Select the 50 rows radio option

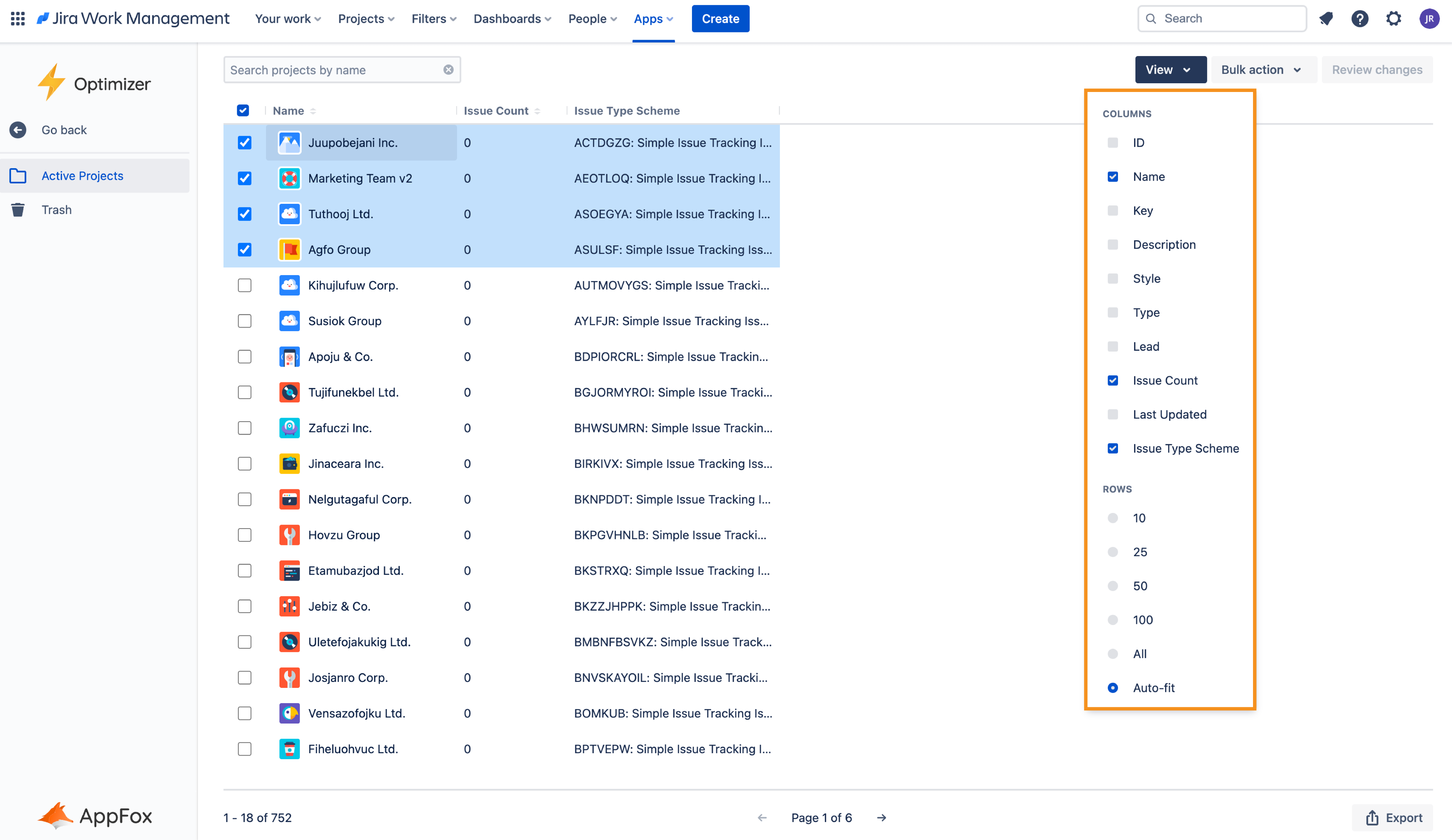click(x=1113, y=586)
